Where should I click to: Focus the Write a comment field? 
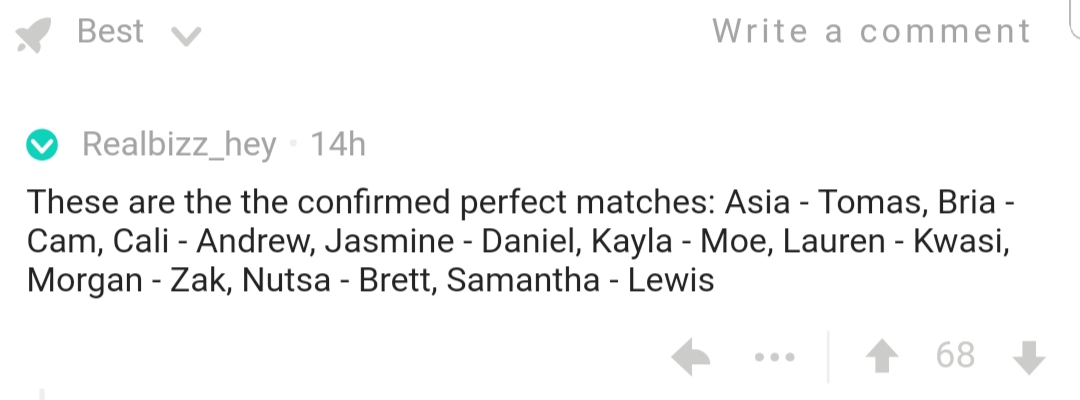pyautogui.click(x=871, y=31)
